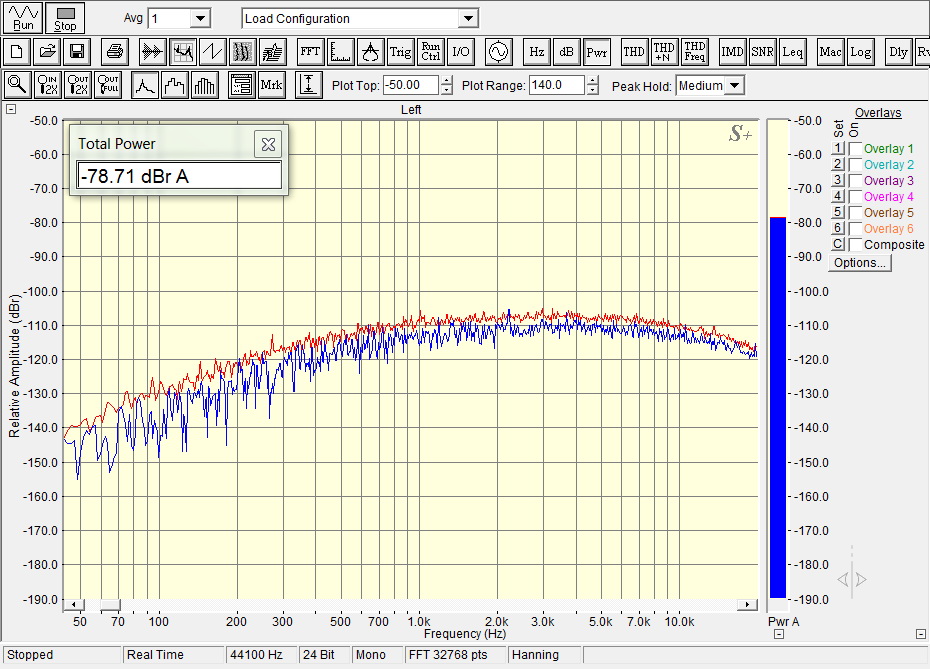Click the Stop button

(x=65, y=18)
